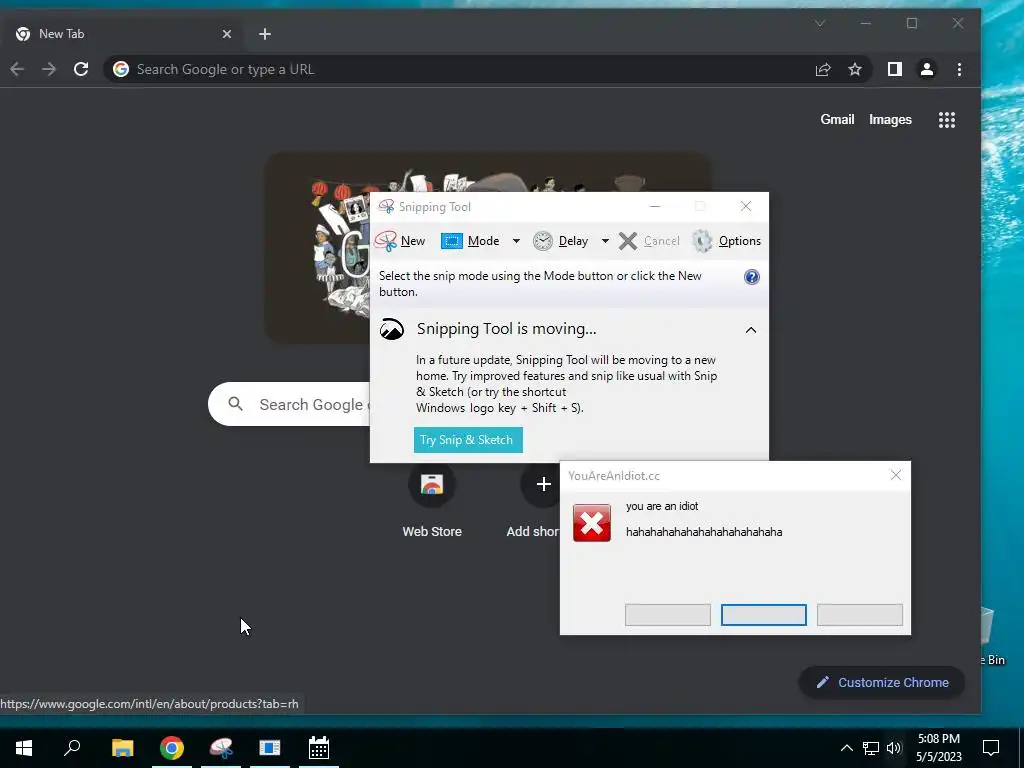Click New snip in Snipping Tool
This screenshot has height=768, width=1024.
(400, 241)
